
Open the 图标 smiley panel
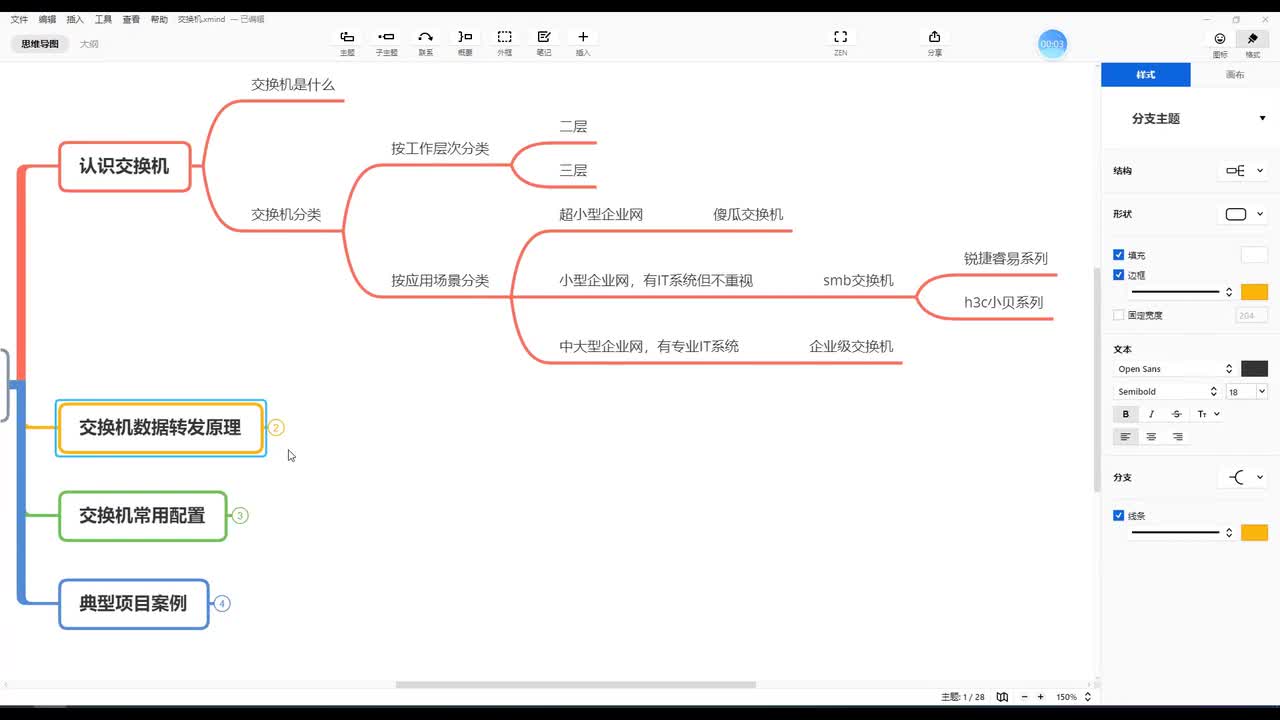(1220, 42)
